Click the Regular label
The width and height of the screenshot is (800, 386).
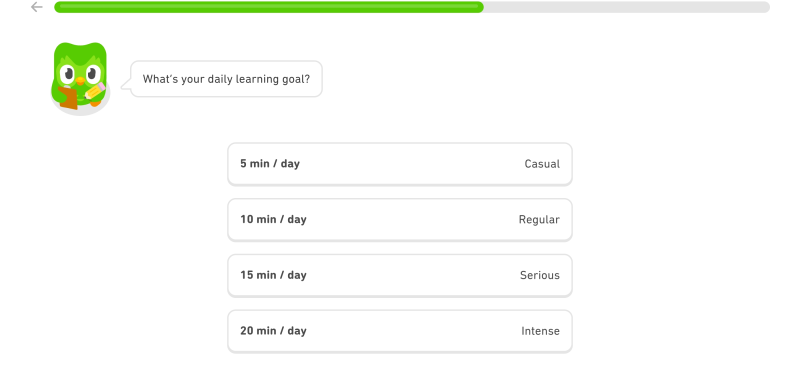[x=539, y=220]
